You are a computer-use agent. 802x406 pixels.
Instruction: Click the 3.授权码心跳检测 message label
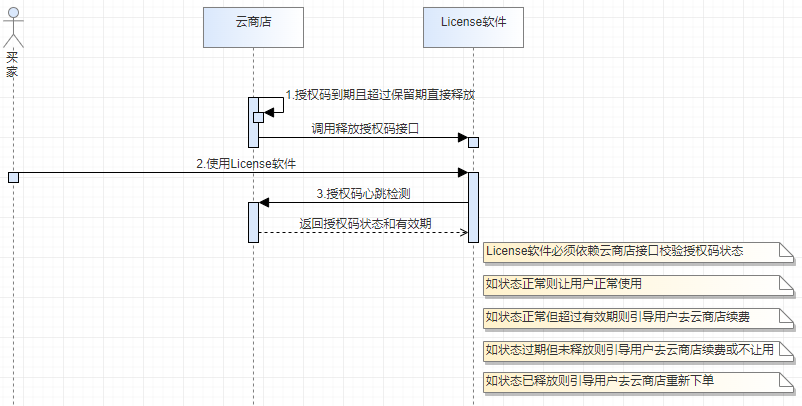point(364,192)
